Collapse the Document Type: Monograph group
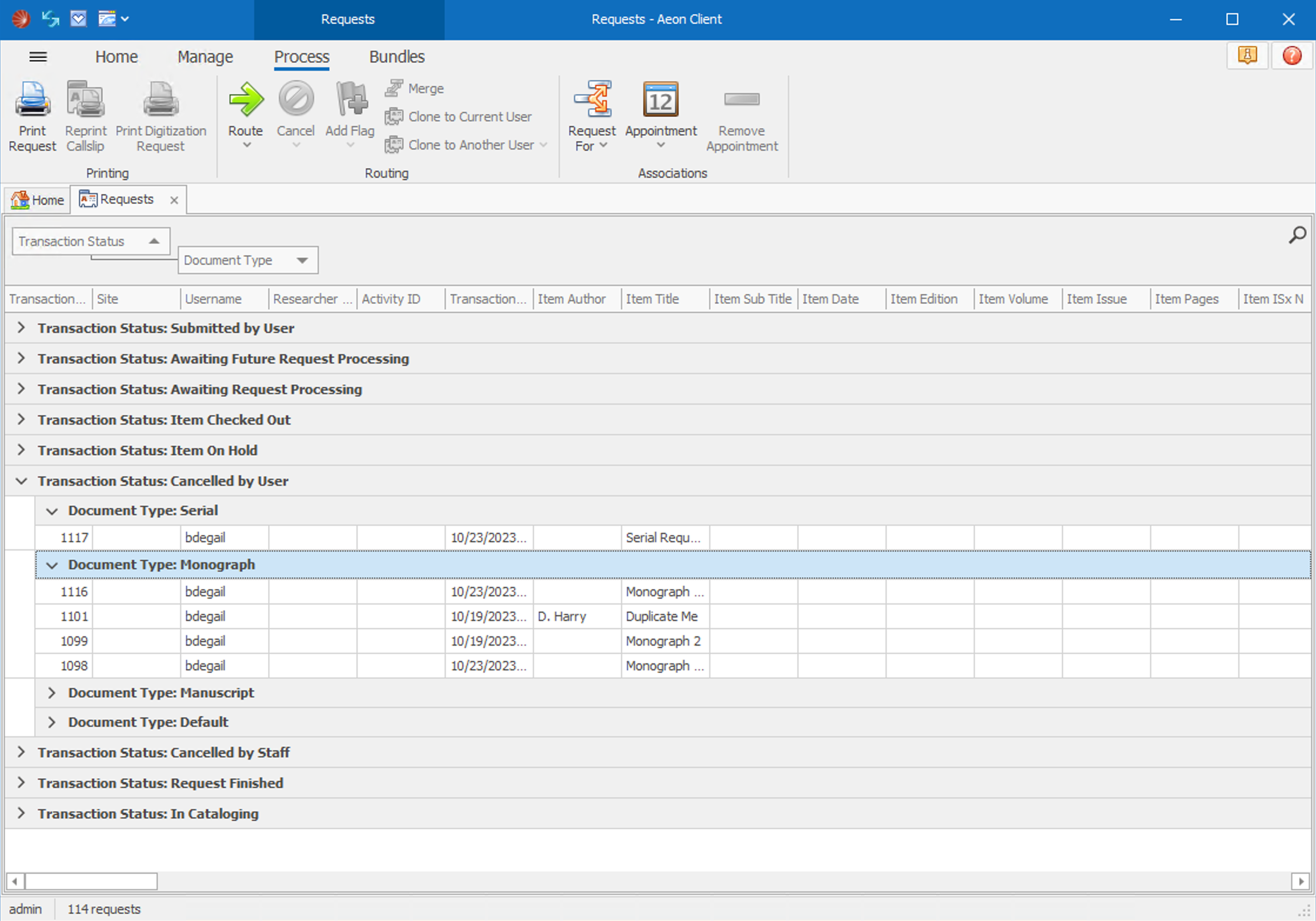Viewport: 1316px width, 921px height. coord(52,565)
